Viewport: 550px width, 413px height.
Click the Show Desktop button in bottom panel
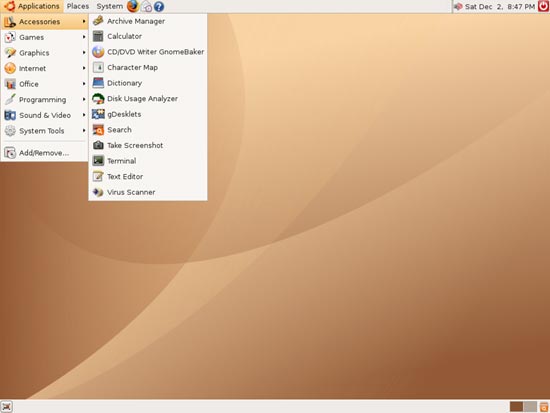point(7,407)
